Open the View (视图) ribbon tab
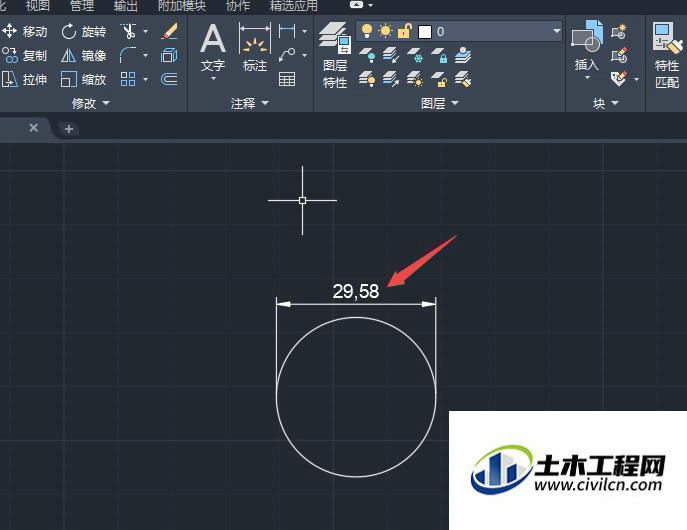The image size is (687, 530). pos(38,6)
